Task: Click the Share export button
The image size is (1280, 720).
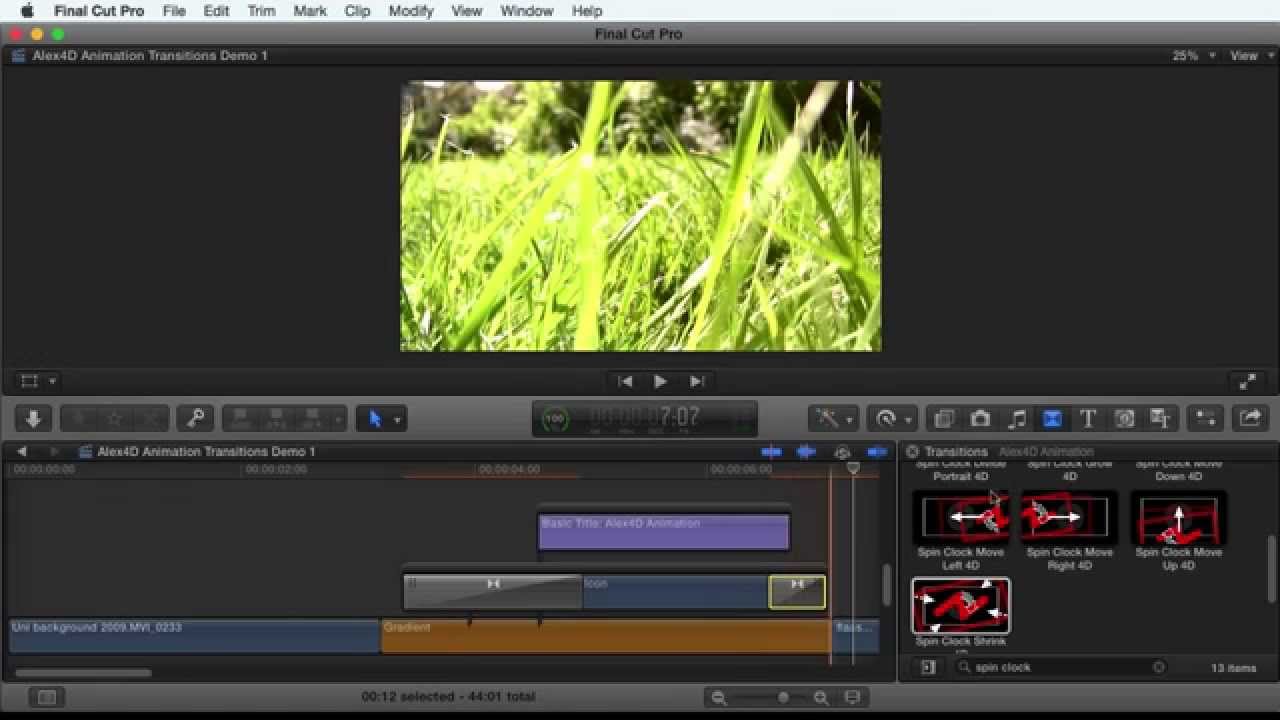Action: coord(1249,419)
